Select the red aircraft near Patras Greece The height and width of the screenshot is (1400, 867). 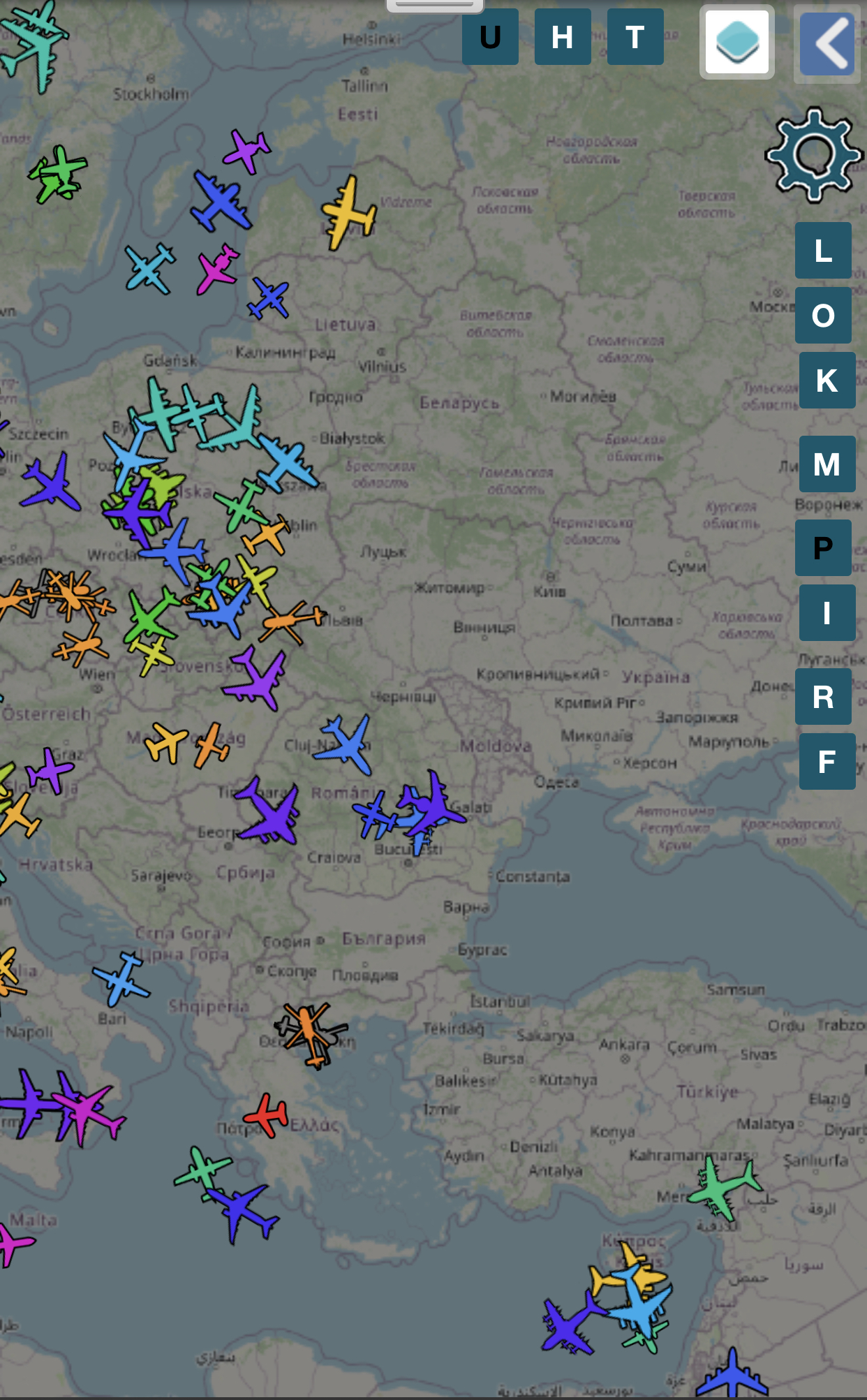pos(266,1115)
